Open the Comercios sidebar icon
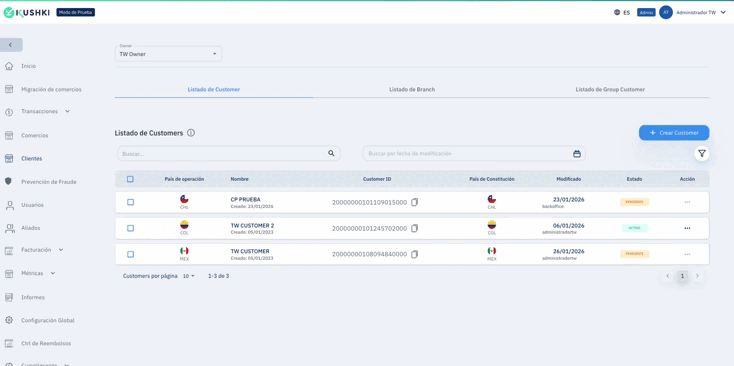Image resolution: width=734 pixels, height=366 pixels. (8, 135)
